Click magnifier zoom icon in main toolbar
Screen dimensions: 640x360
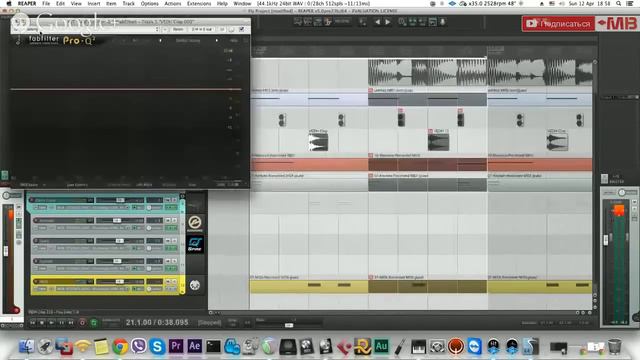point(402,22)
